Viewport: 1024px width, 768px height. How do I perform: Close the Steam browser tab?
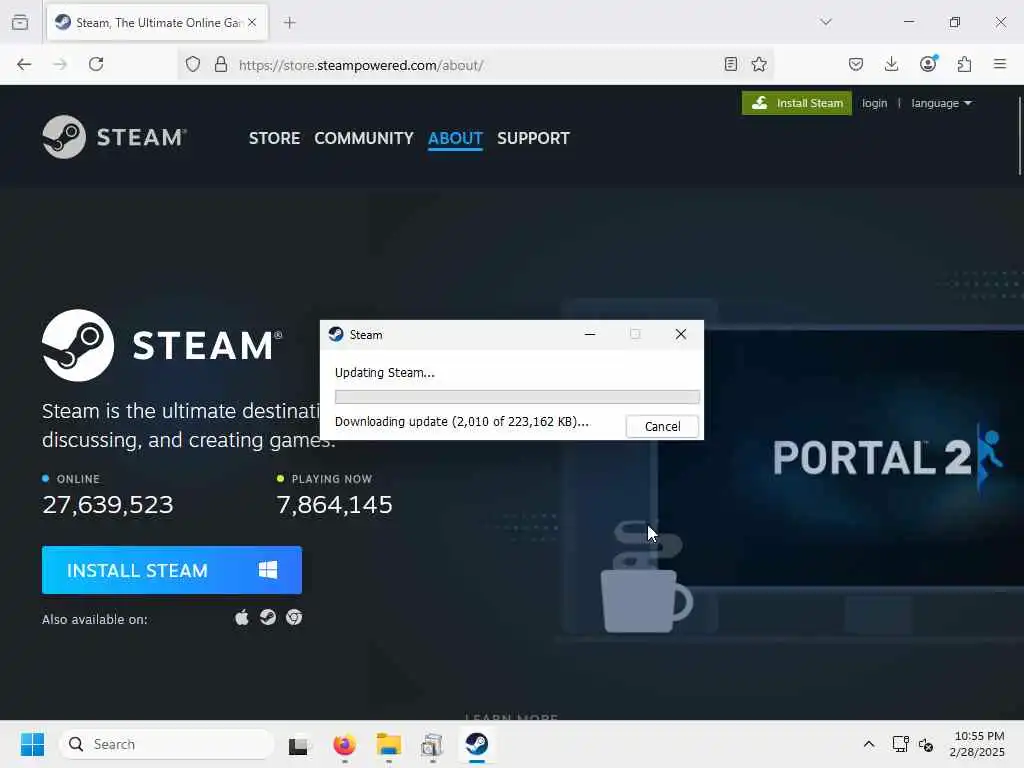(x=252, y=22)
